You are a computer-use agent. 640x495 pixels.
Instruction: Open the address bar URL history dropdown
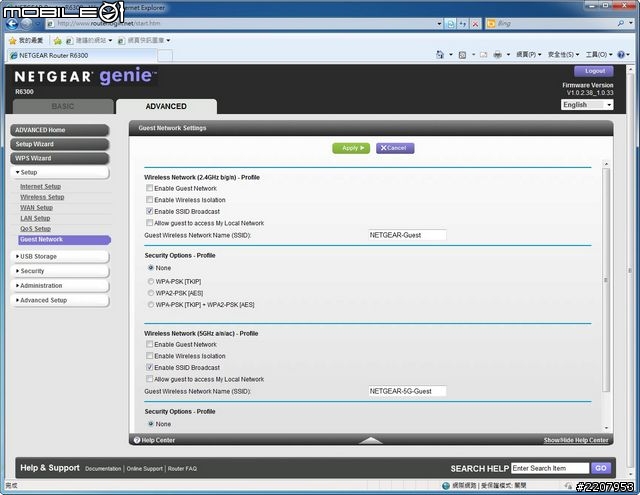click(x=439, y=24)
